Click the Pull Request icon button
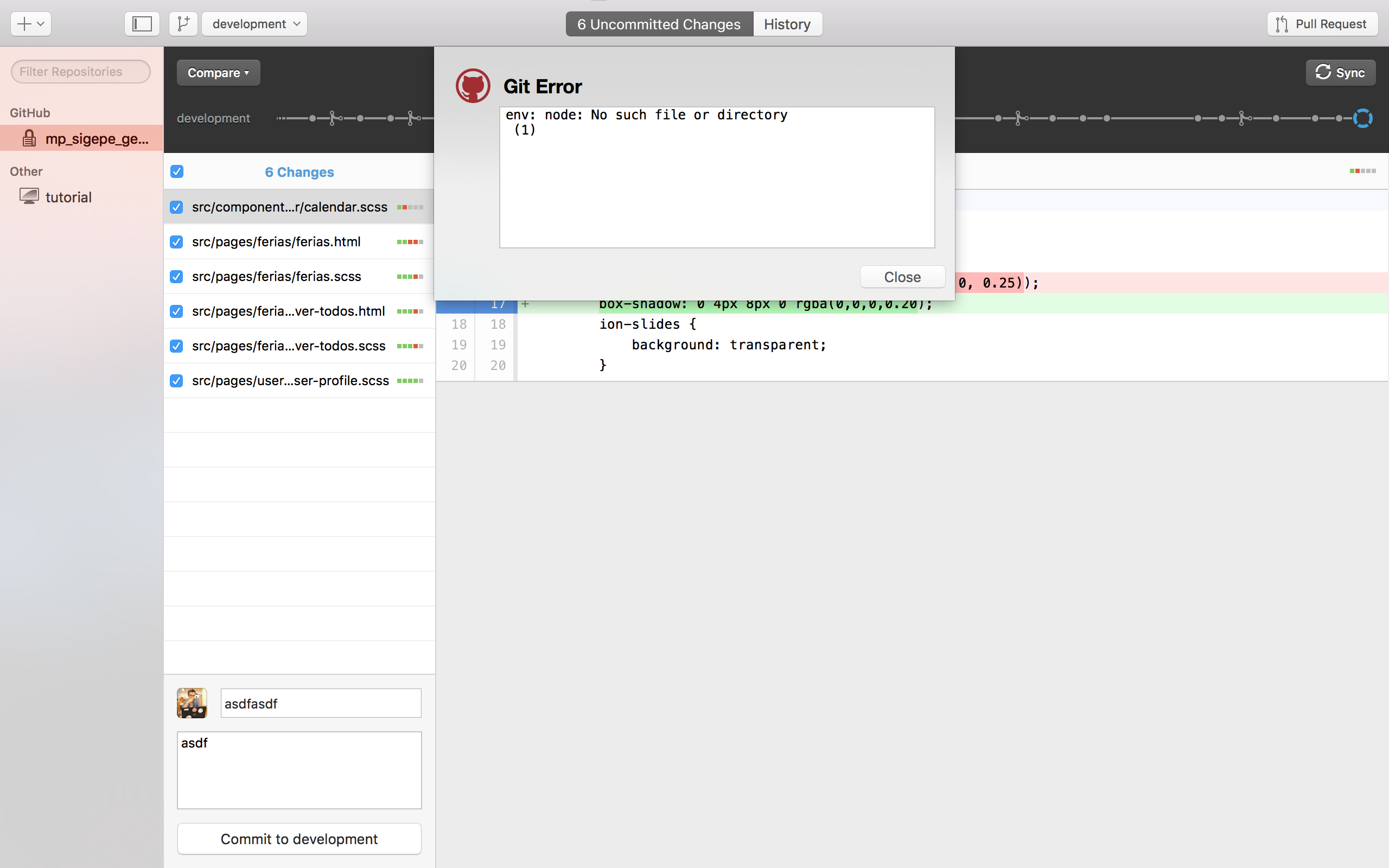The width and height of the screenshot is (1389, 868). [1322, 24]
